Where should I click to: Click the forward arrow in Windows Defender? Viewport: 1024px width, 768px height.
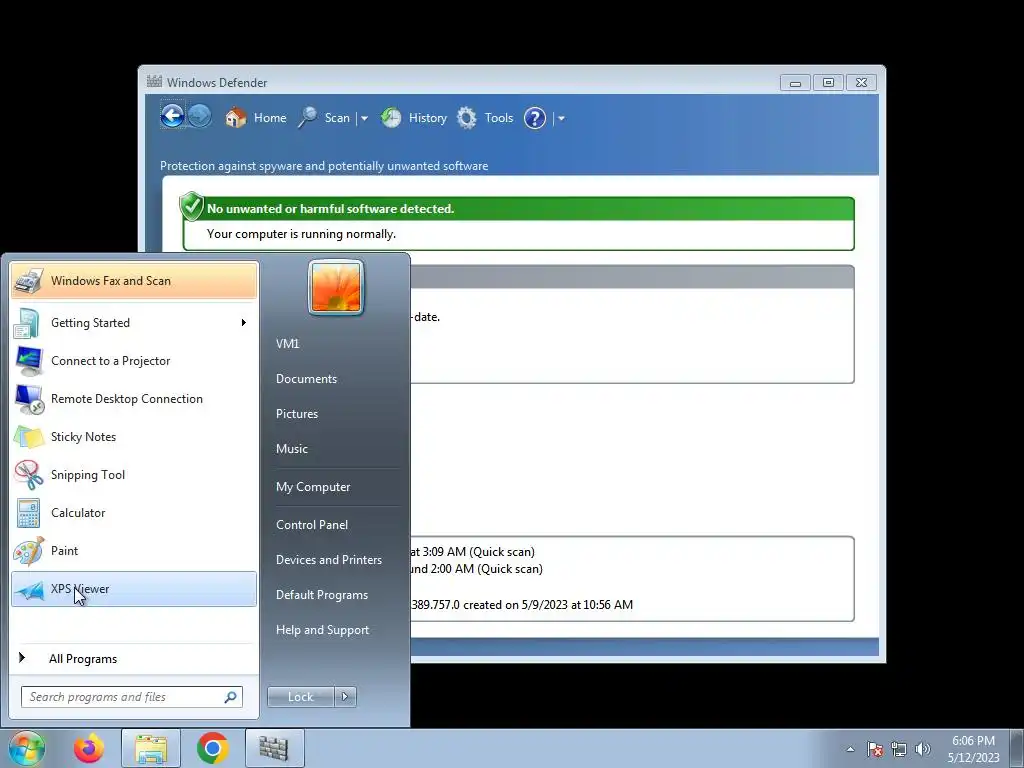pos(200,116)
